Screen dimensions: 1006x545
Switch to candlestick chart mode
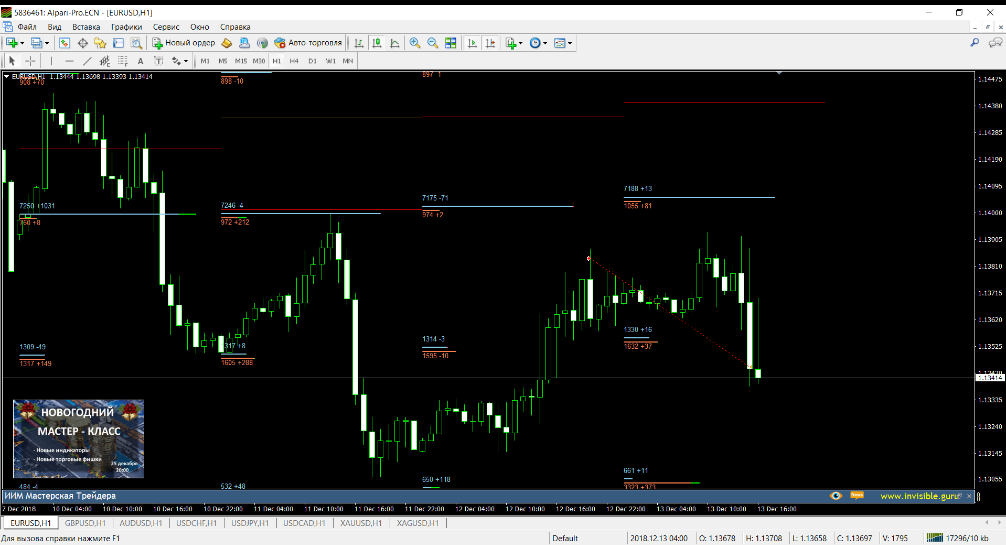point(377,43)
